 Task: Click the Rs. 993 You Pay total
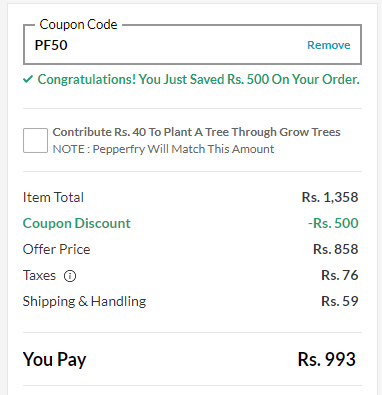pyautogui.click(x=327, y=359)
